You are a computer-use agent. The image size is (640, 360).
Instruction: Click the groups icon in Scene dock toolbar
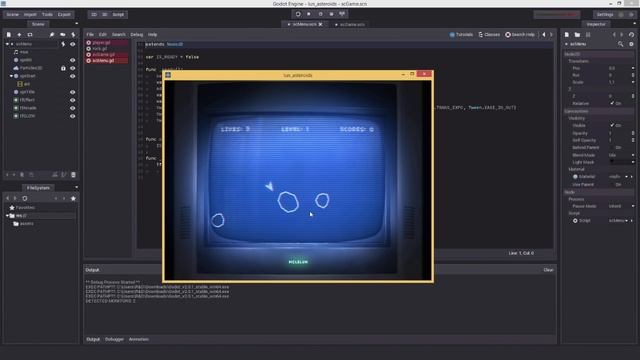click(x=62, y=35)
